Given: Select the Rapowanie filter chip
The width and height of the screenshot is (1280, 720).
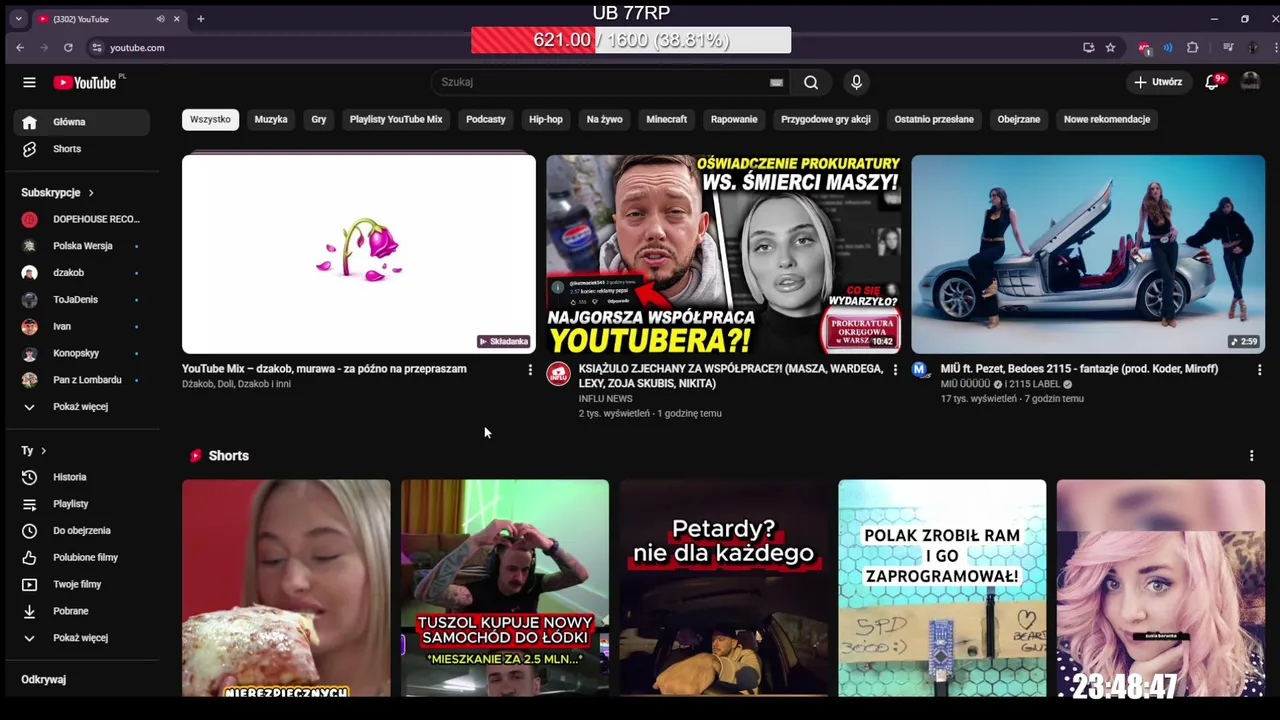Looking at the screenshot, I should pyautogui.click(x=734, y=119).
